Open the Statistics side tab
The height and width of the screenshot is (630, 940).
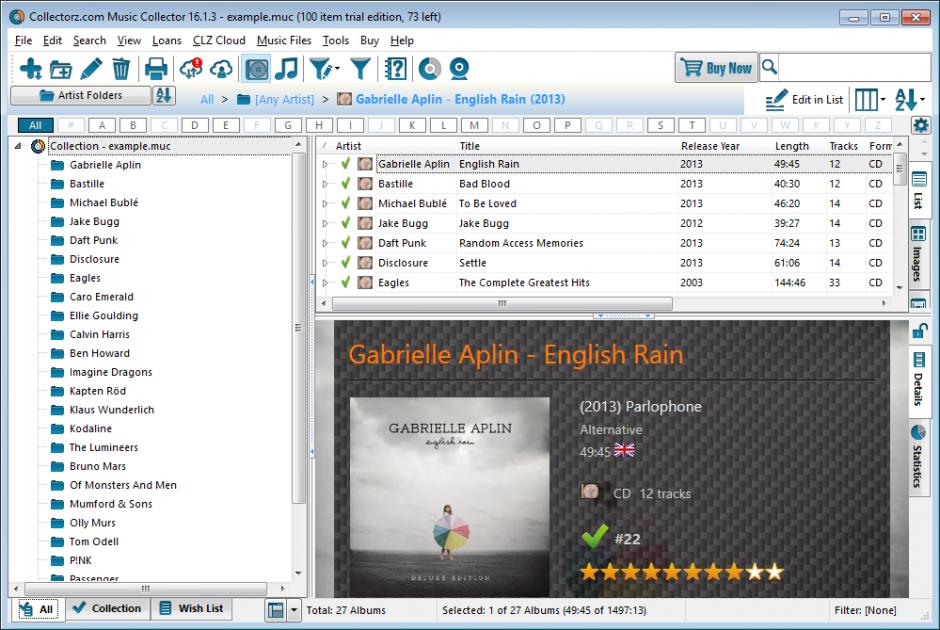coord(918,455)
